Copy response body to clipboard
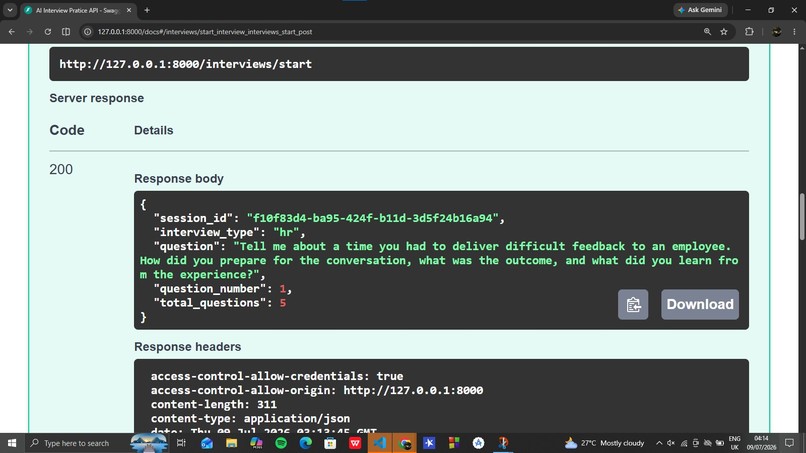This screenshot has height=453, width=806. pos(633,304)
